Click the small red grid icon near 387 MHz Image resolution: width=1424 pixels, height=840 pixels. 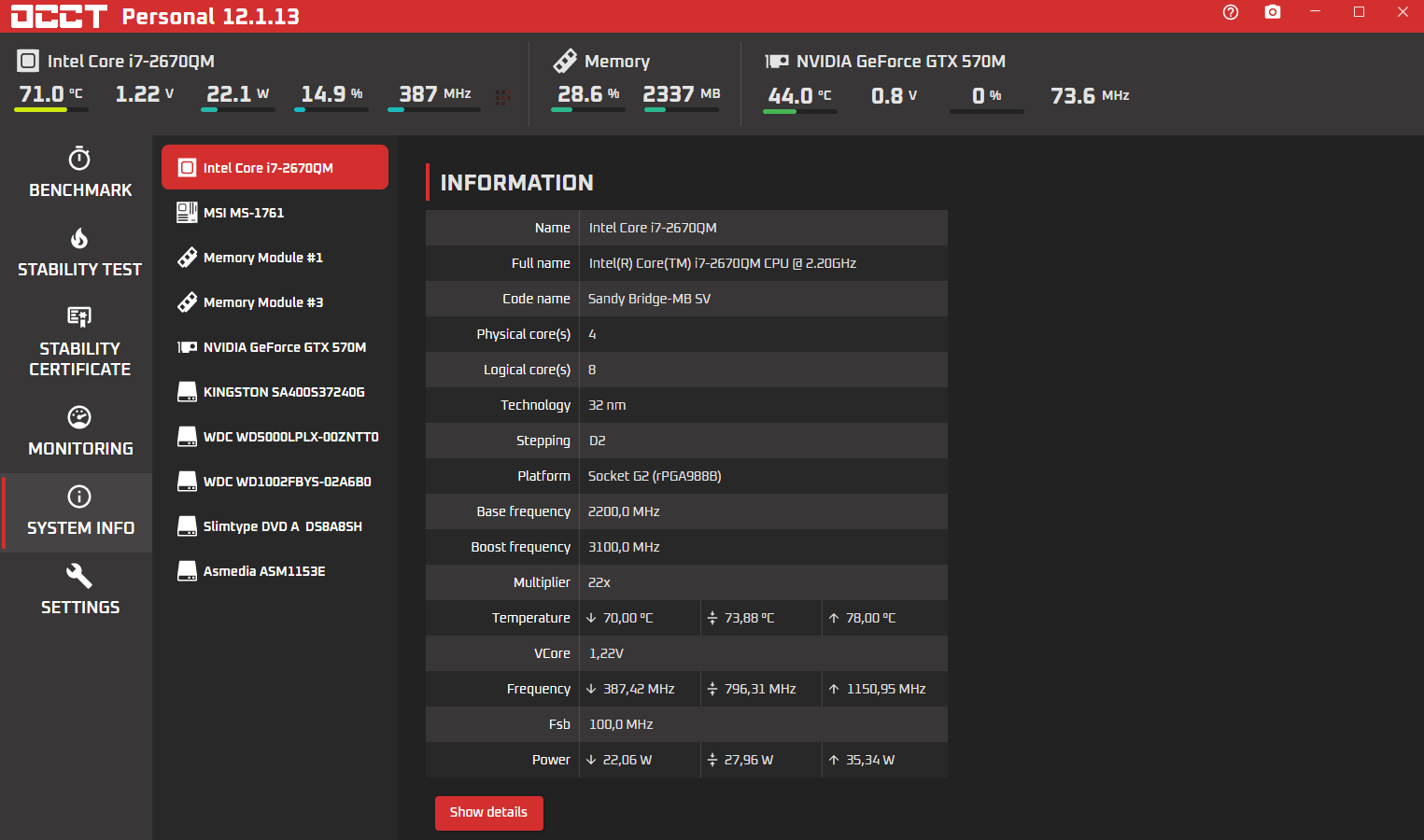coord(502,97)
